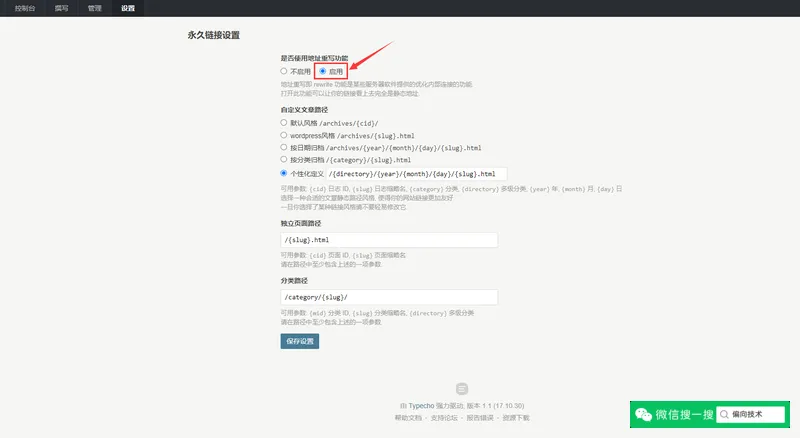The width and height of the screenshot is (800, 438).
Task: Open the 撰写 menu
Action: tap(62, 7)
